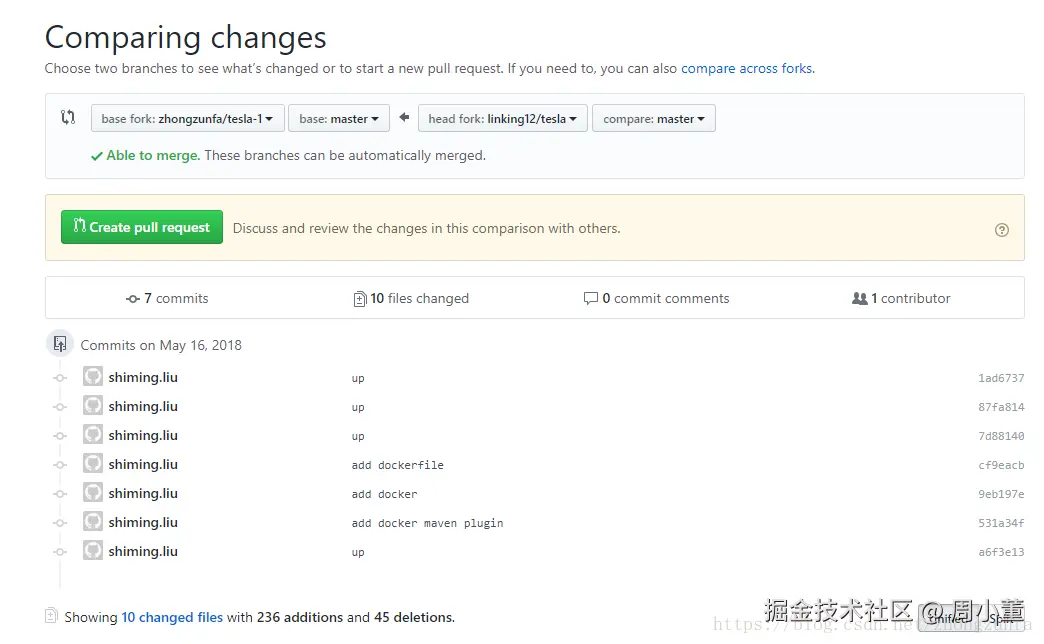The image size is (1044, 644).
Task: Click the people icon beside 1 contributor
Action: coord(860,298)
